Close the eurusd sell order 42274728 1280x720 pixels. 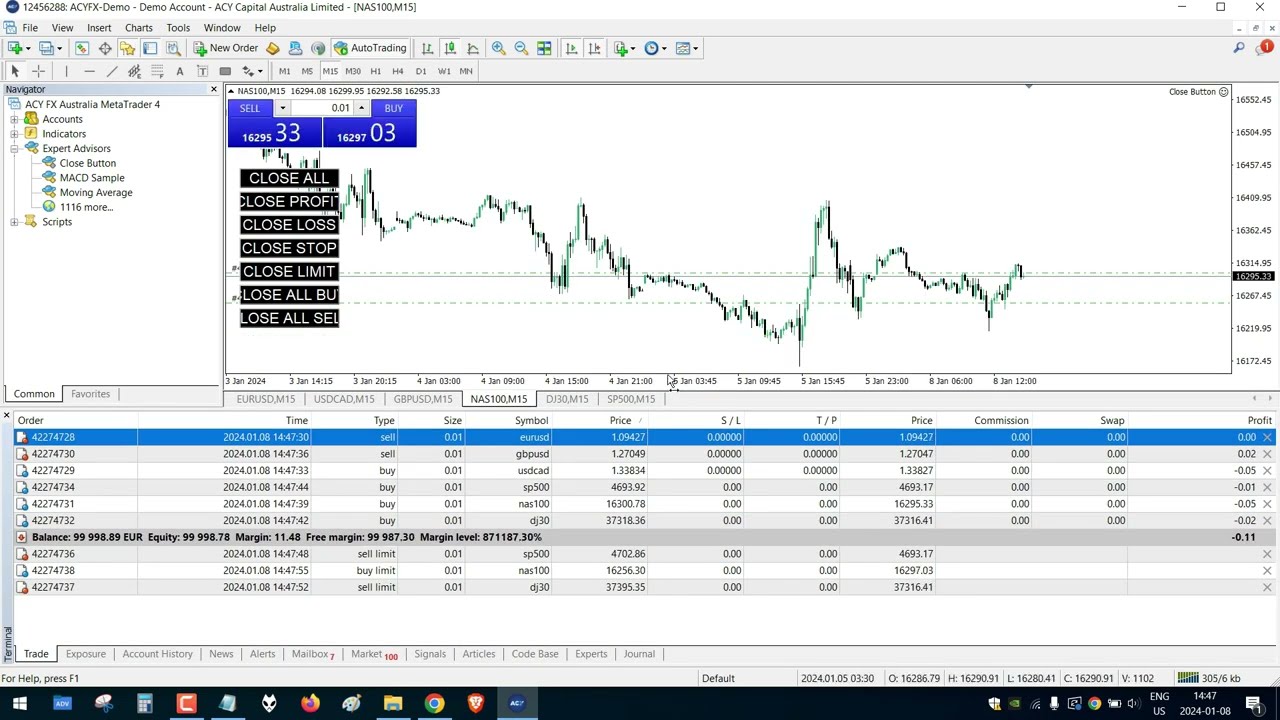click(x=1267, y=437)
